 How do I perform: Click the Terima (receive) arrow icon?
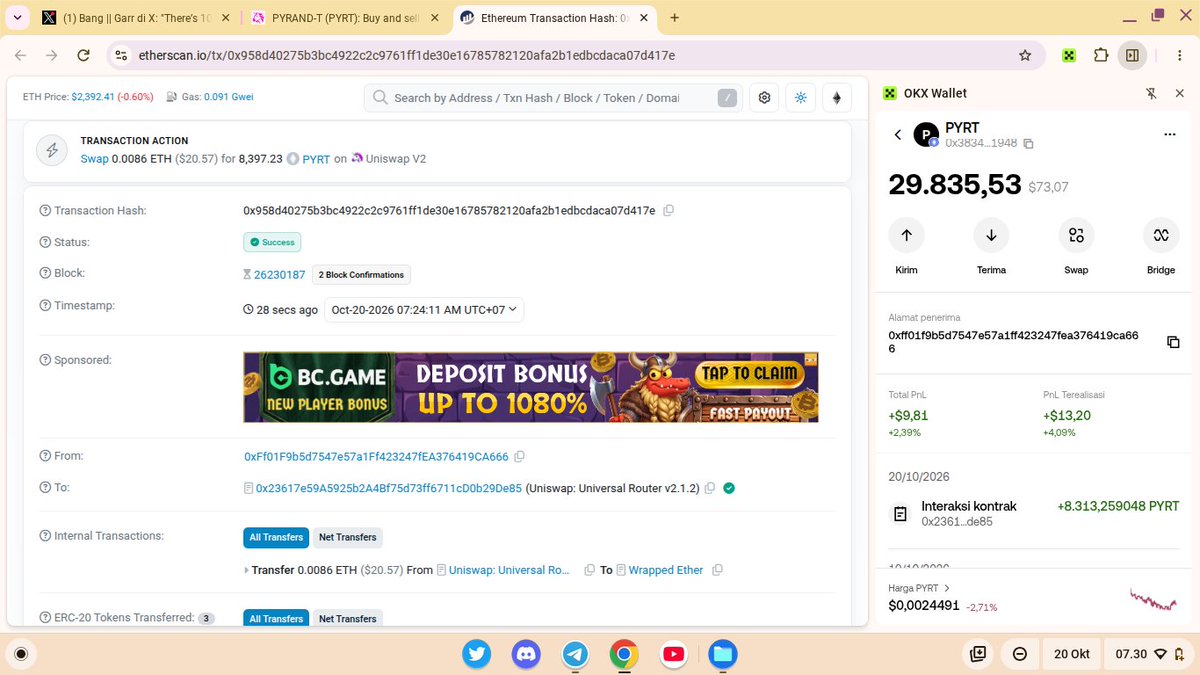point(991,235)
